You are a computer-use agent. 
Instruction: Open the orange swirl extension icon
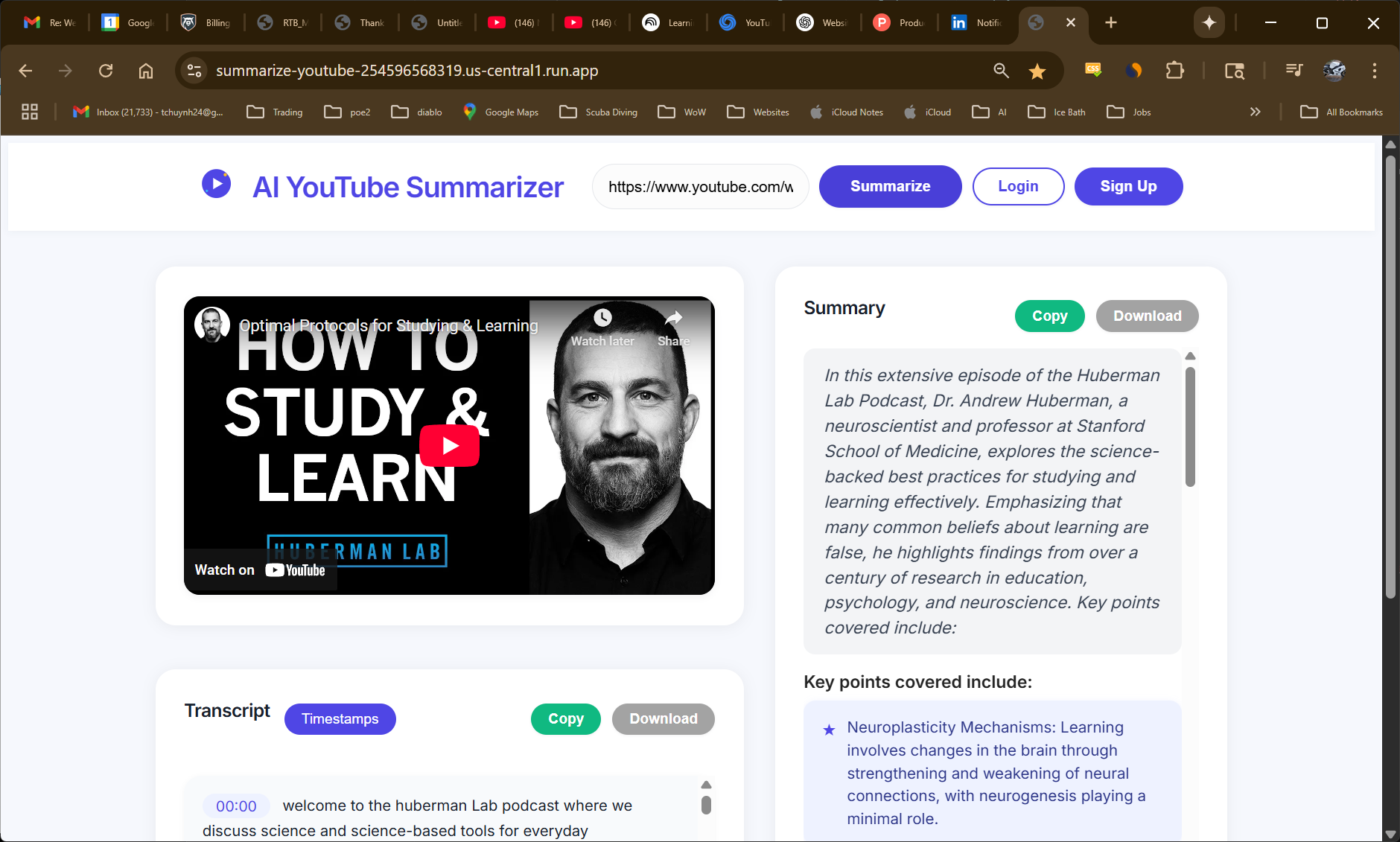coord(1133,70)
